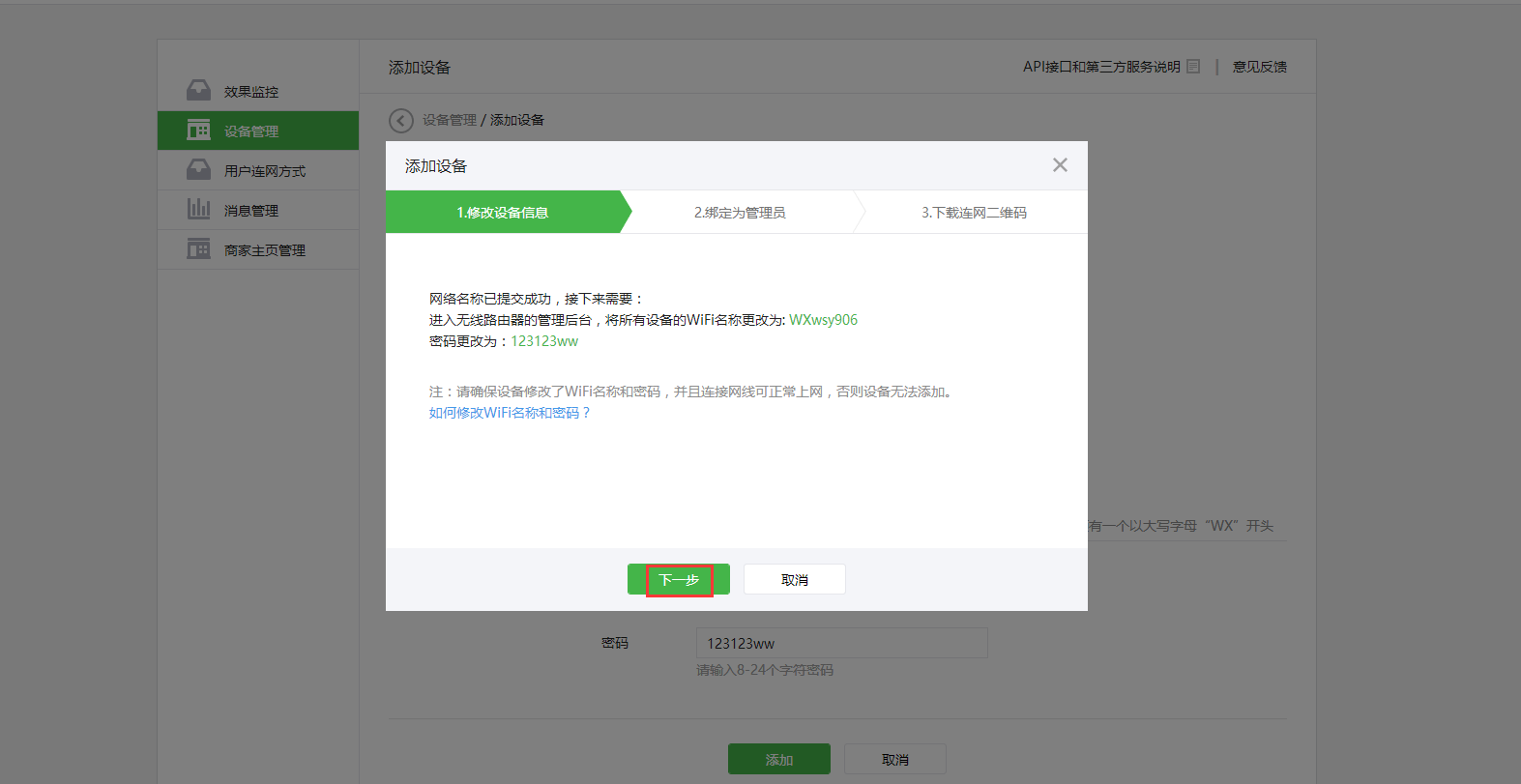Click the hint 请输入8-24个字符密码

765,670
